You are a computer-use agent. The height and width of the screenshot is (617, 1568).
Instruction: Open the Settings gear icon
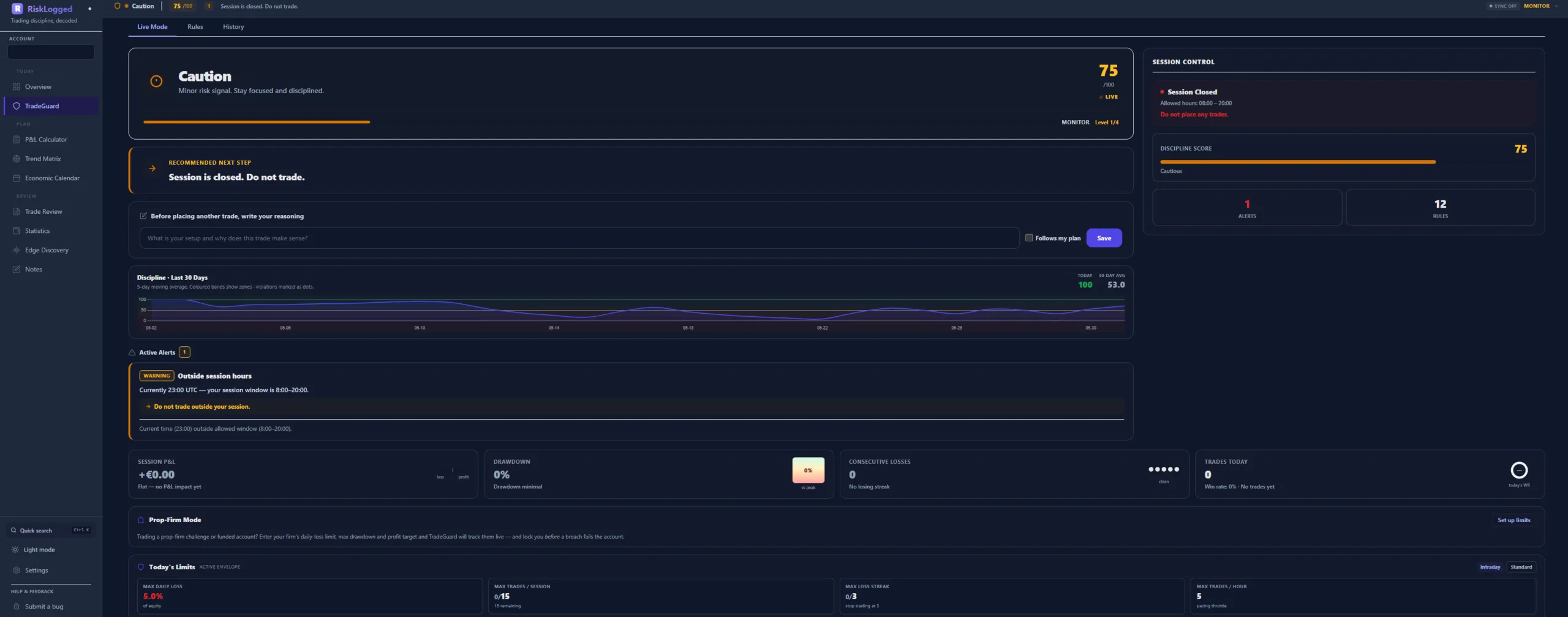17,570
